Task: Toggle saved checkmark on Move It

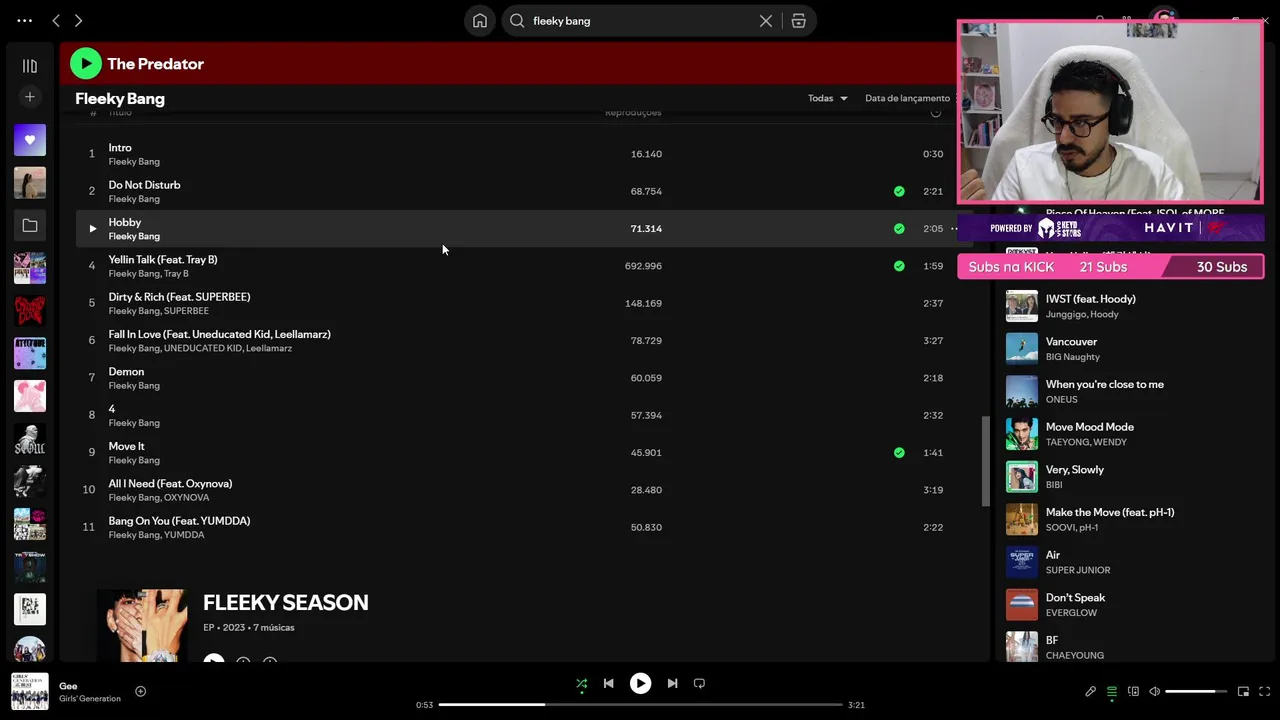Action: point(899,453)
